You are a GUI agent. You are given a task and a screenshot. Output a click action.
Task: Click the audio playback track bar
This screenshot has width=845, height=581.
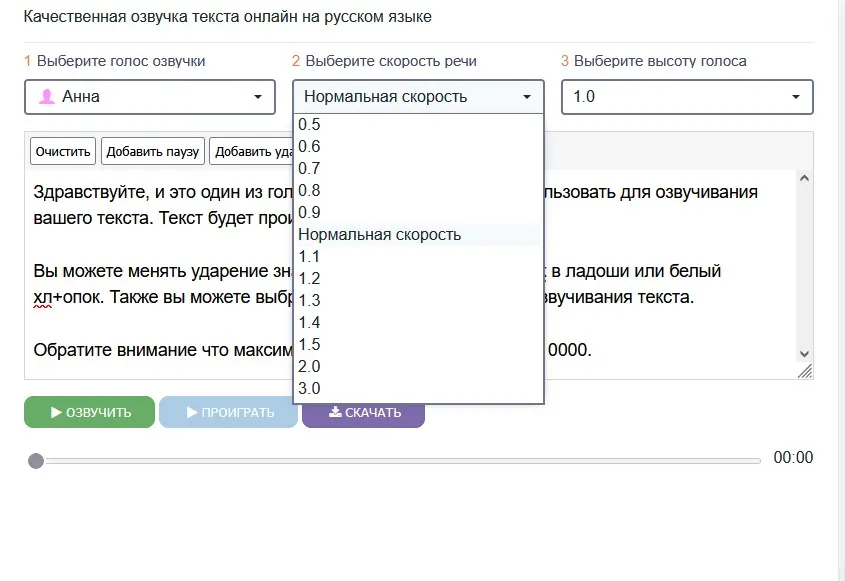click(403, 461)
